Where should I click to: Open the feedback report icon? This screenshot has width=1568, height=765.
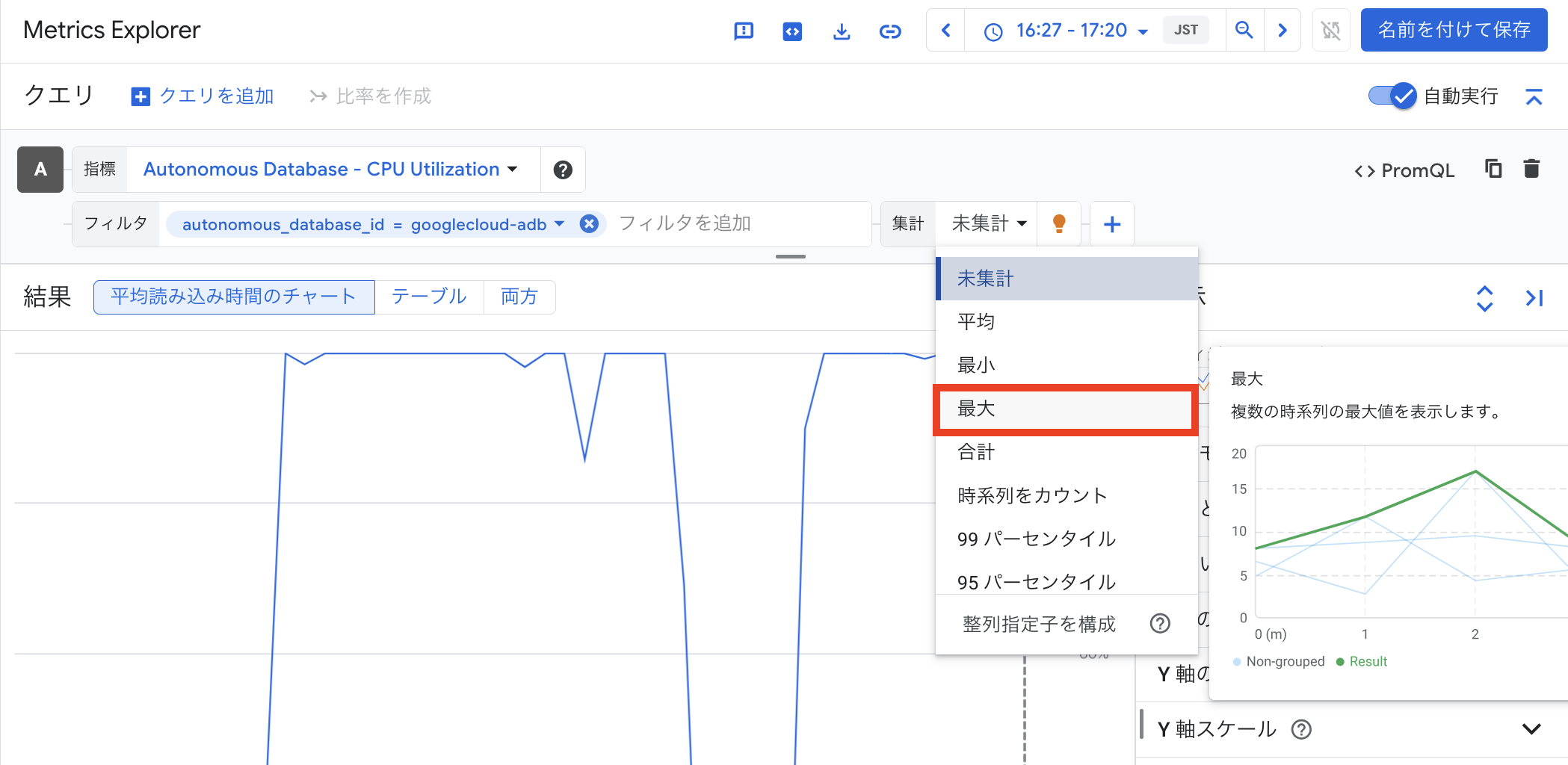tap(743, 31)
